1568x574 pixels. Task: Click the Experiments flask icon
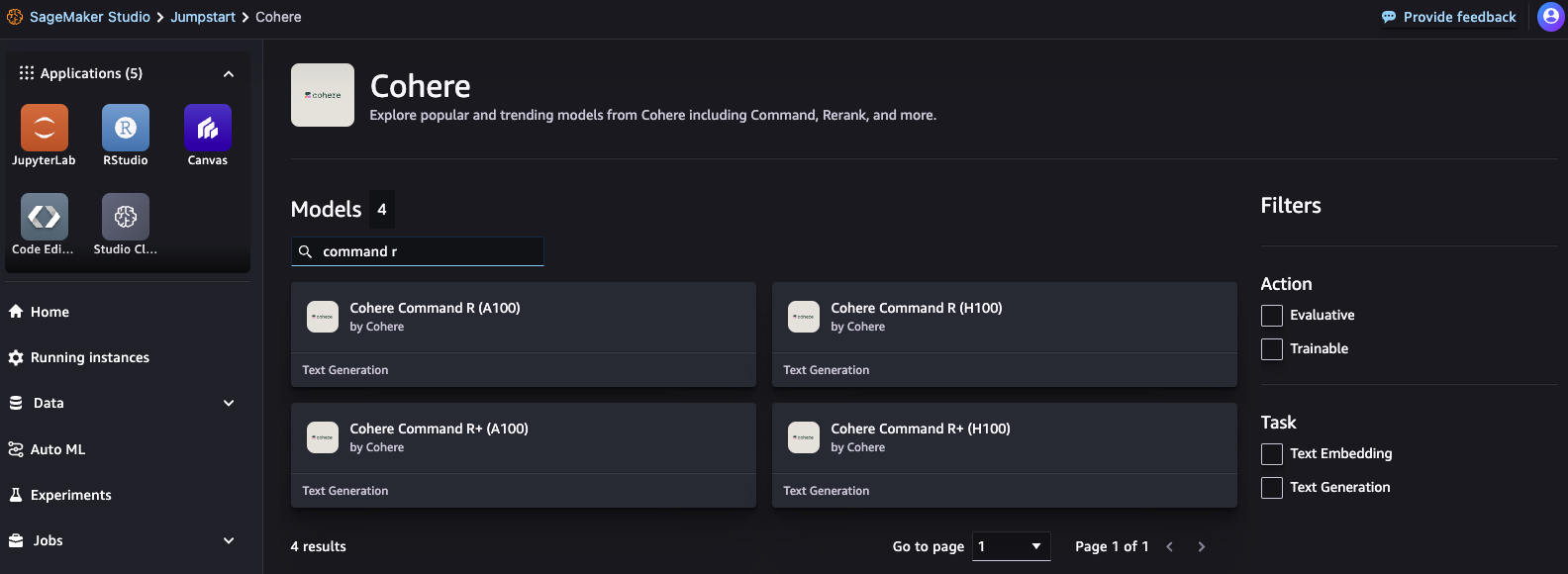point(16,495)
